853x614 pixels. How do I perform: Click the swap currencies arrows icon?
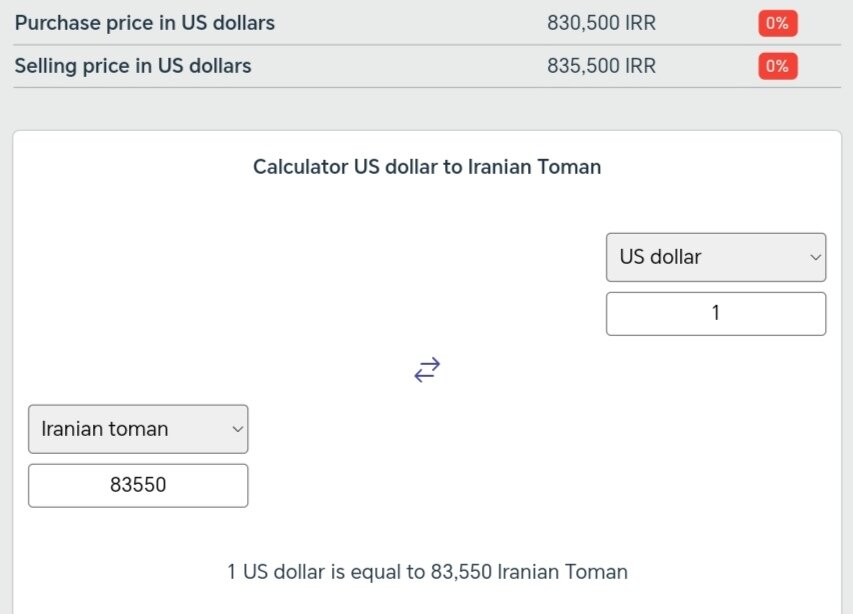(427, 370)
